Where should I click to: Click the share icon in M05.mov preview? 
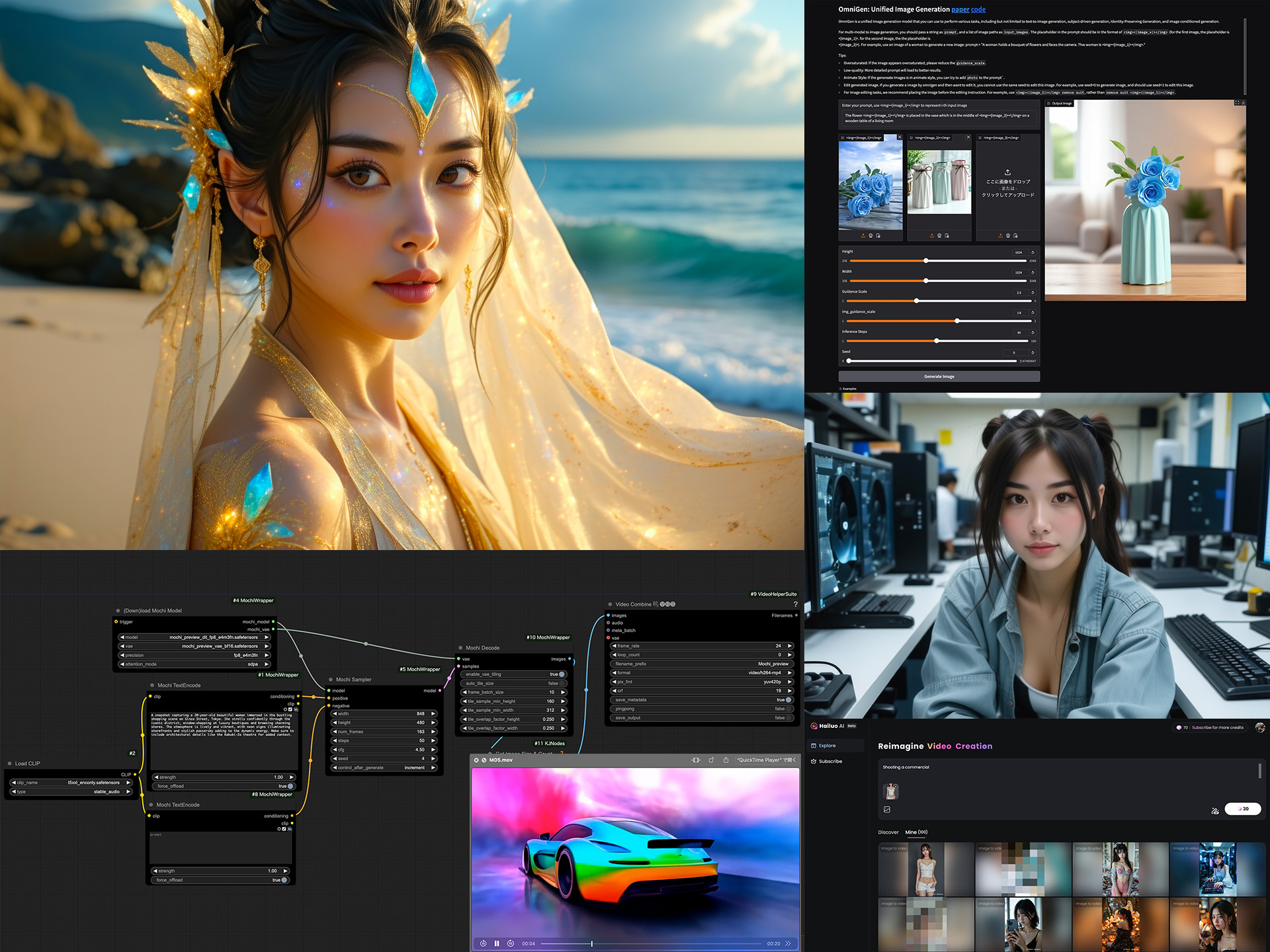[x=726, y=760]
